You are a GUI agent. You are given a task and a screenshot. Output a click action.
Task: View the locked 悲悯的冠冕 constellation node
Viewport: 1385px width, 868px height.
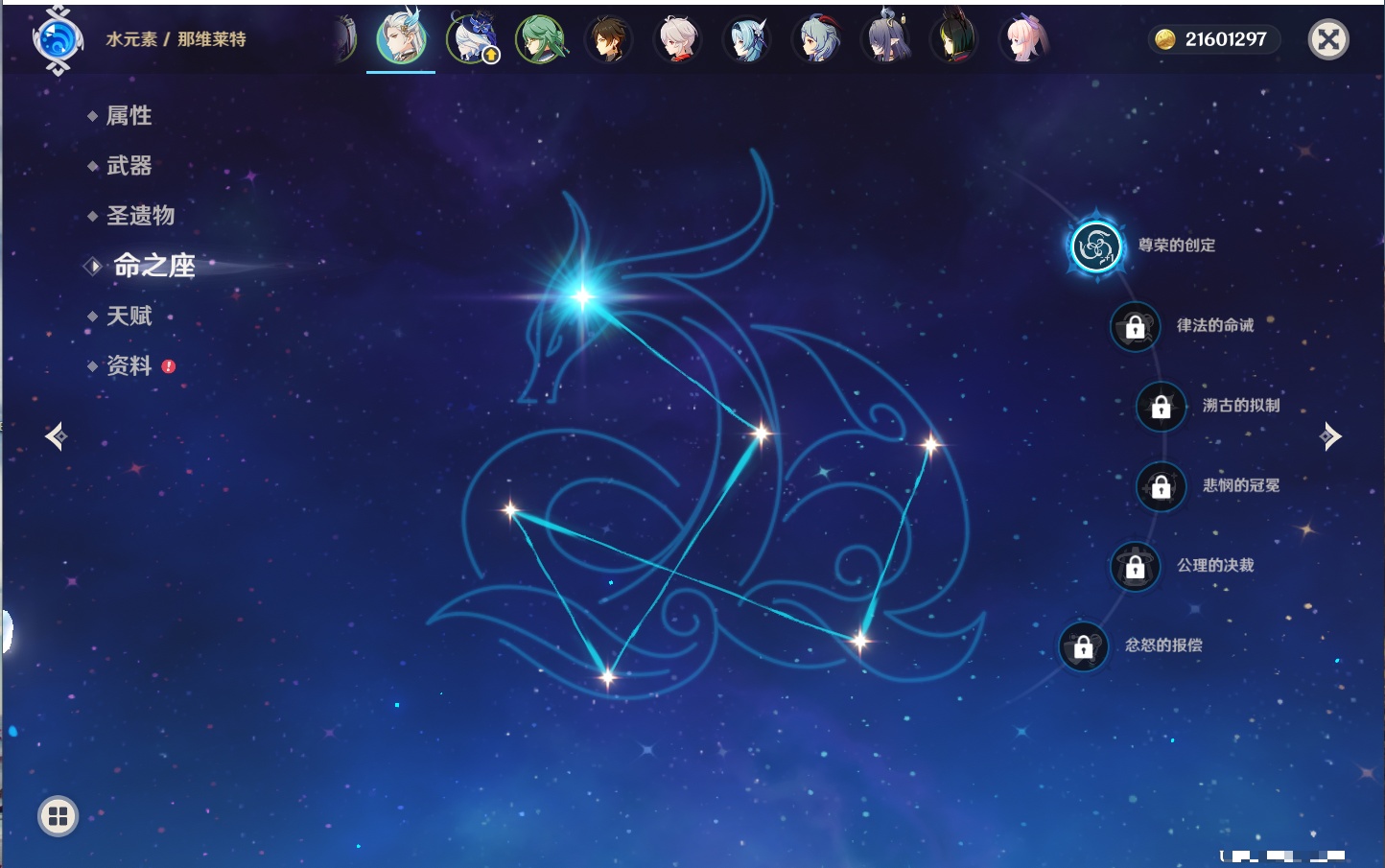[1161, 486]
